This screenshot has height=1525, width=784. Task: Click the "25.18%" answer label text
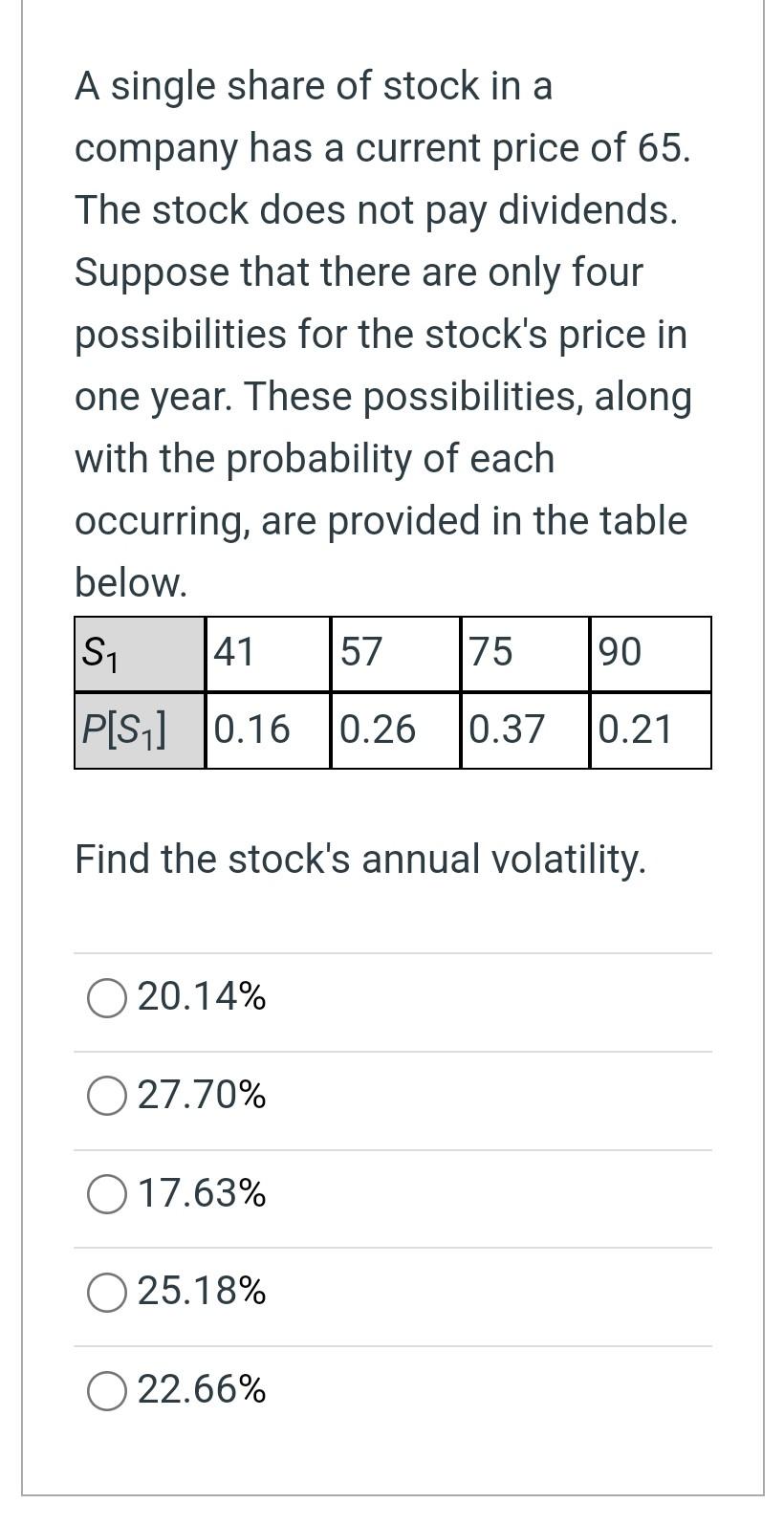[202, 1291]
